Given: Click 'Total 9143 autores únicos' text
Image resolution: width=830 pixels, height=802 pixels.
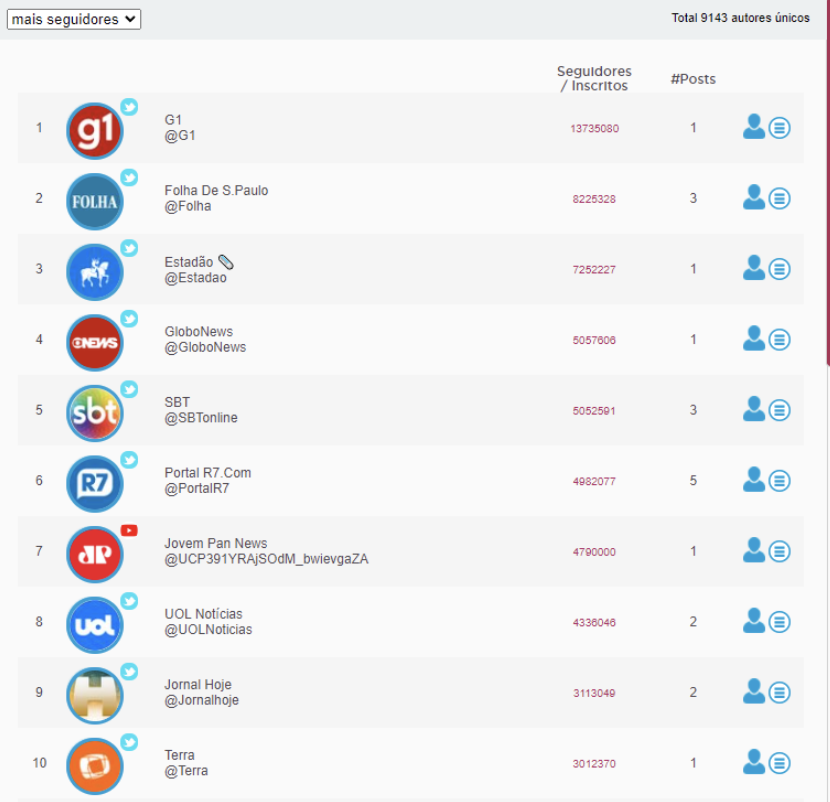Looking at the screenshot, I should pyautogui.click(x=741, y=18).
